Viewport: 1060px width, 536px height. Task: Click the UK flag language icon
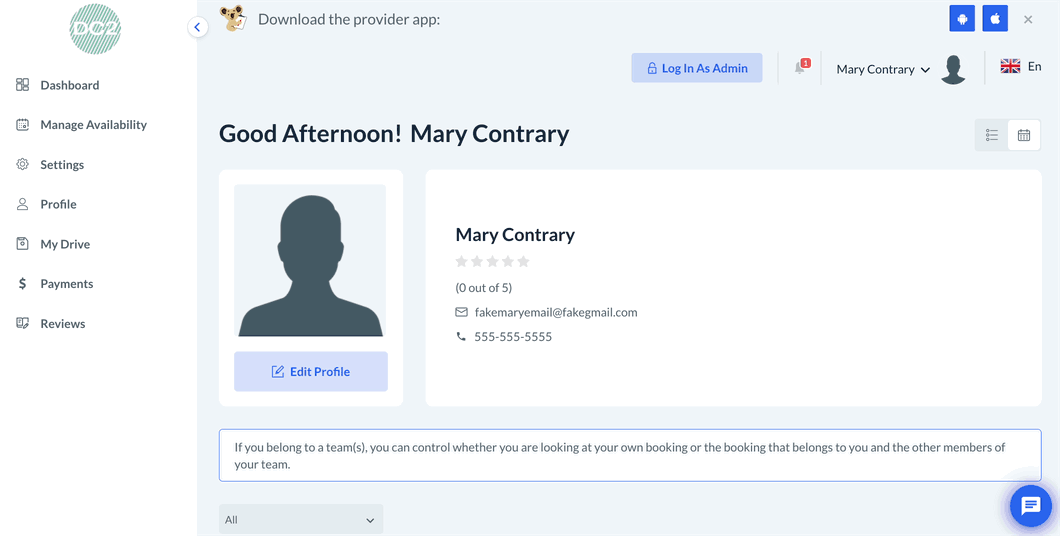click(x=1010, y=66)
